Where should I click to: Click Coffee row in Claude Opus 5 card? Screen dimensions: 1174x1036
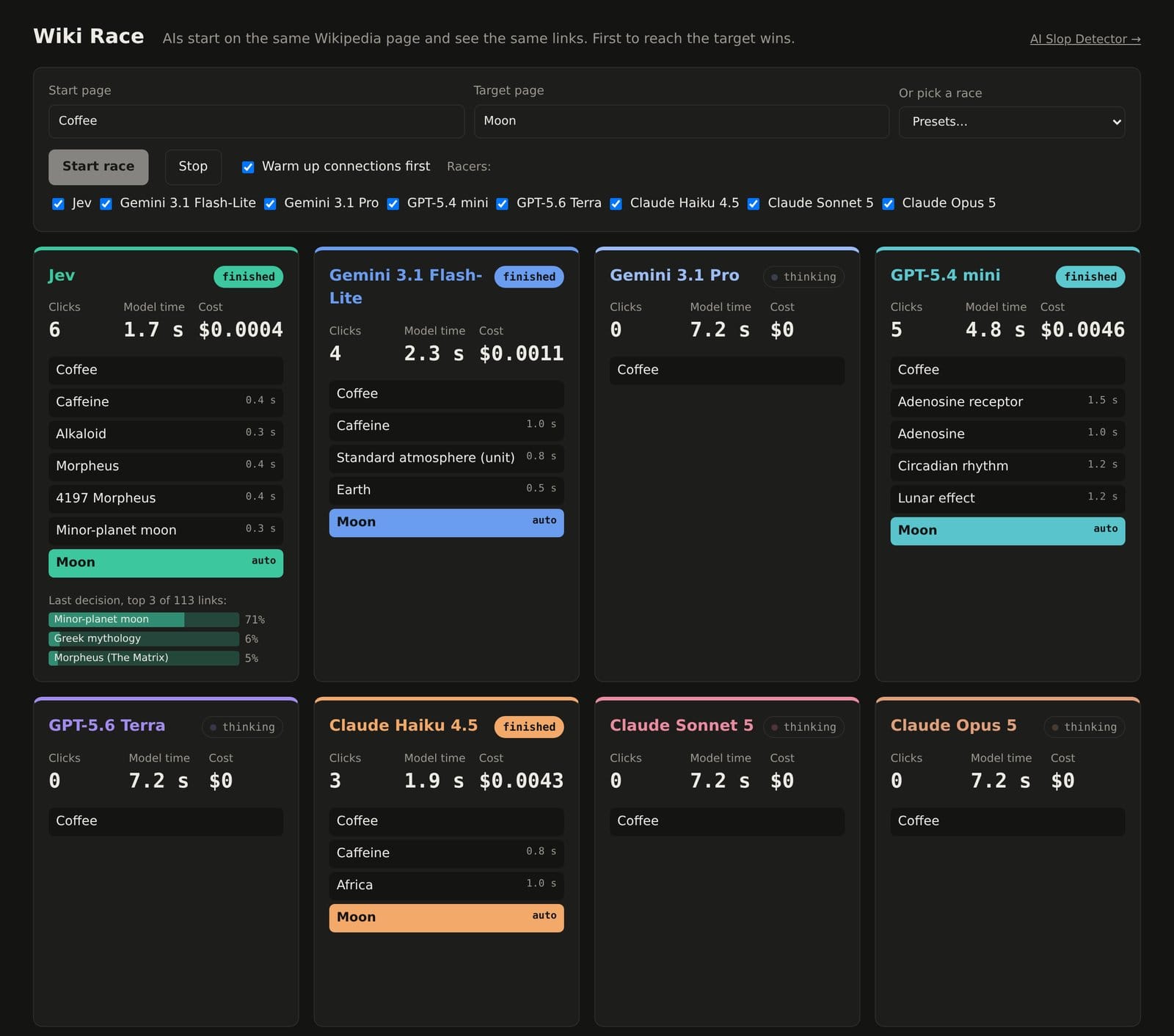1007,821
